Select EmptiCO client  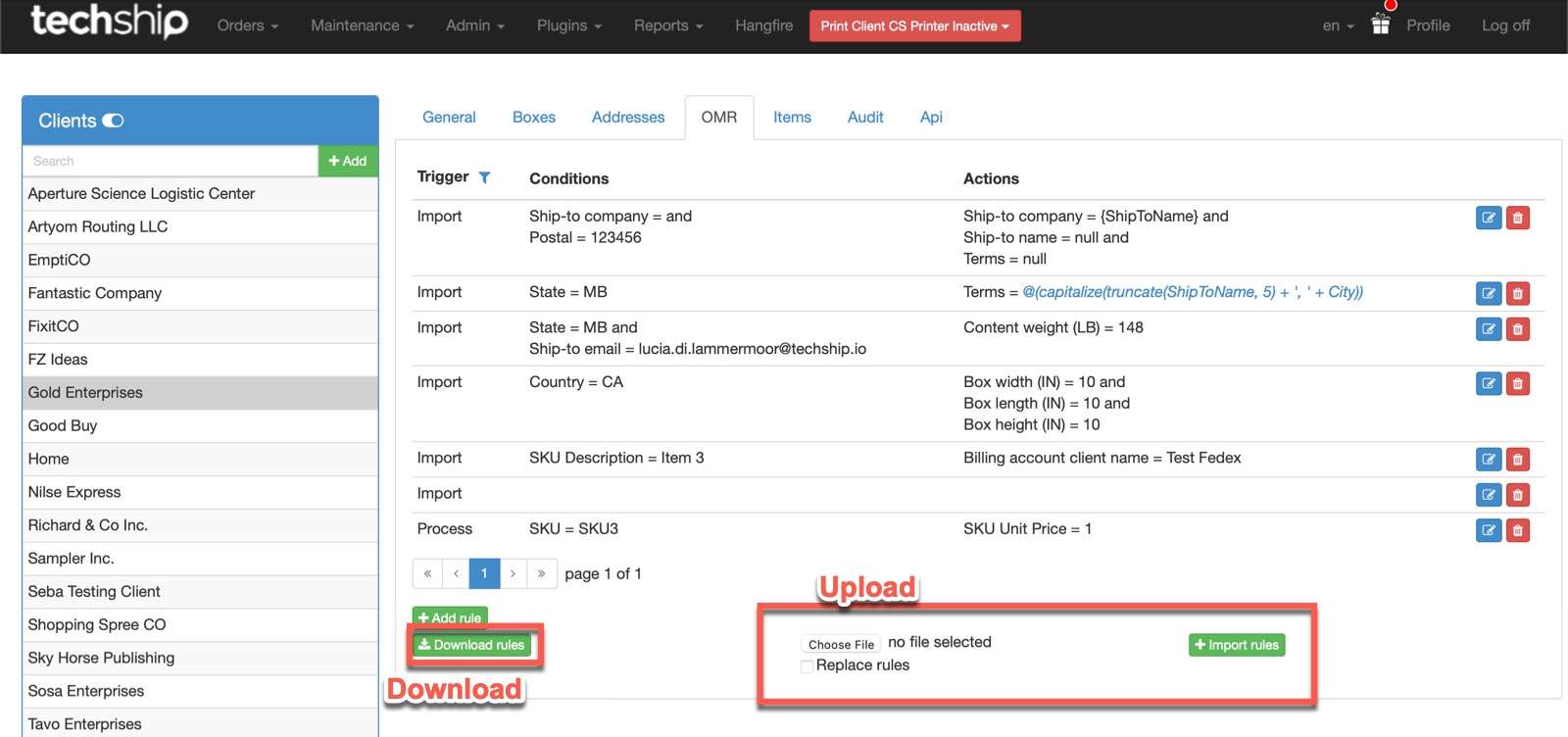[200, 261]
